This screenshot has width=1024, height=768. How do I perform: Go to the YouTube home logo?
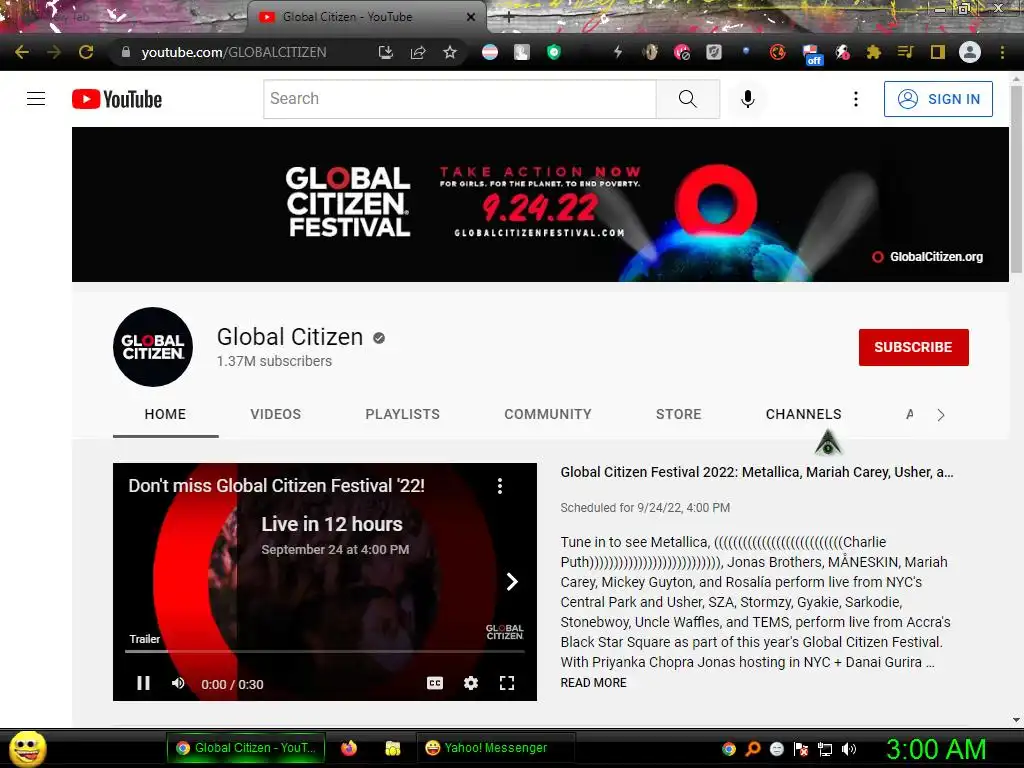[117, 99]
